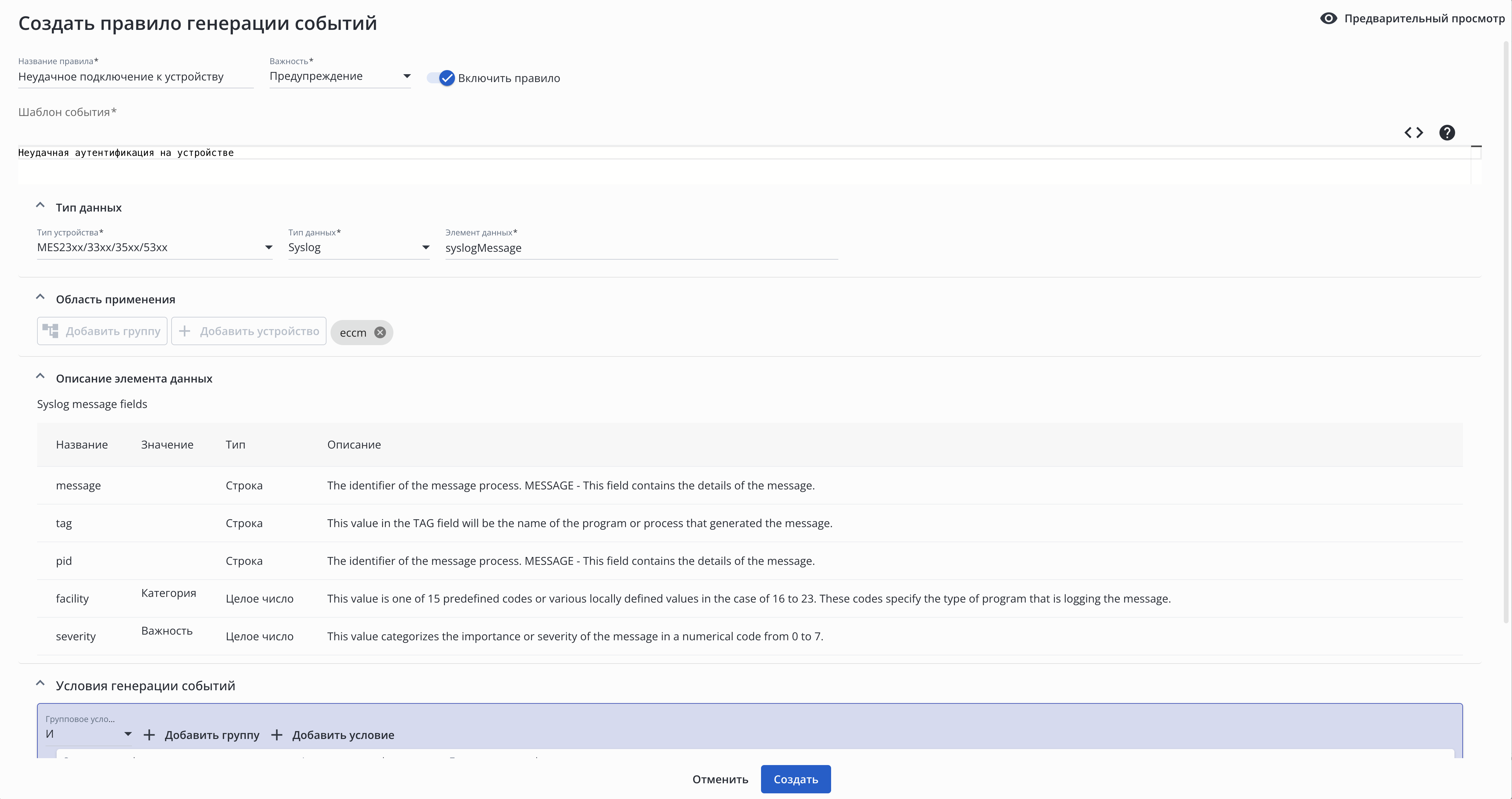Screen dimensions: 1512x799
Task: Collapse Описание элемента данных section
Action: click(x=41, y=376)
